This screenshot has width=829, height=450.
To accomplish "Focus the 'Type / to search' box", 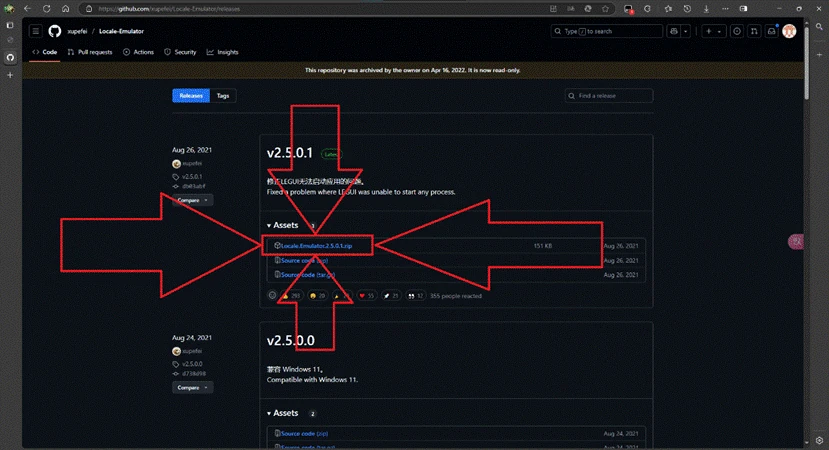I will tap(606, 31).
